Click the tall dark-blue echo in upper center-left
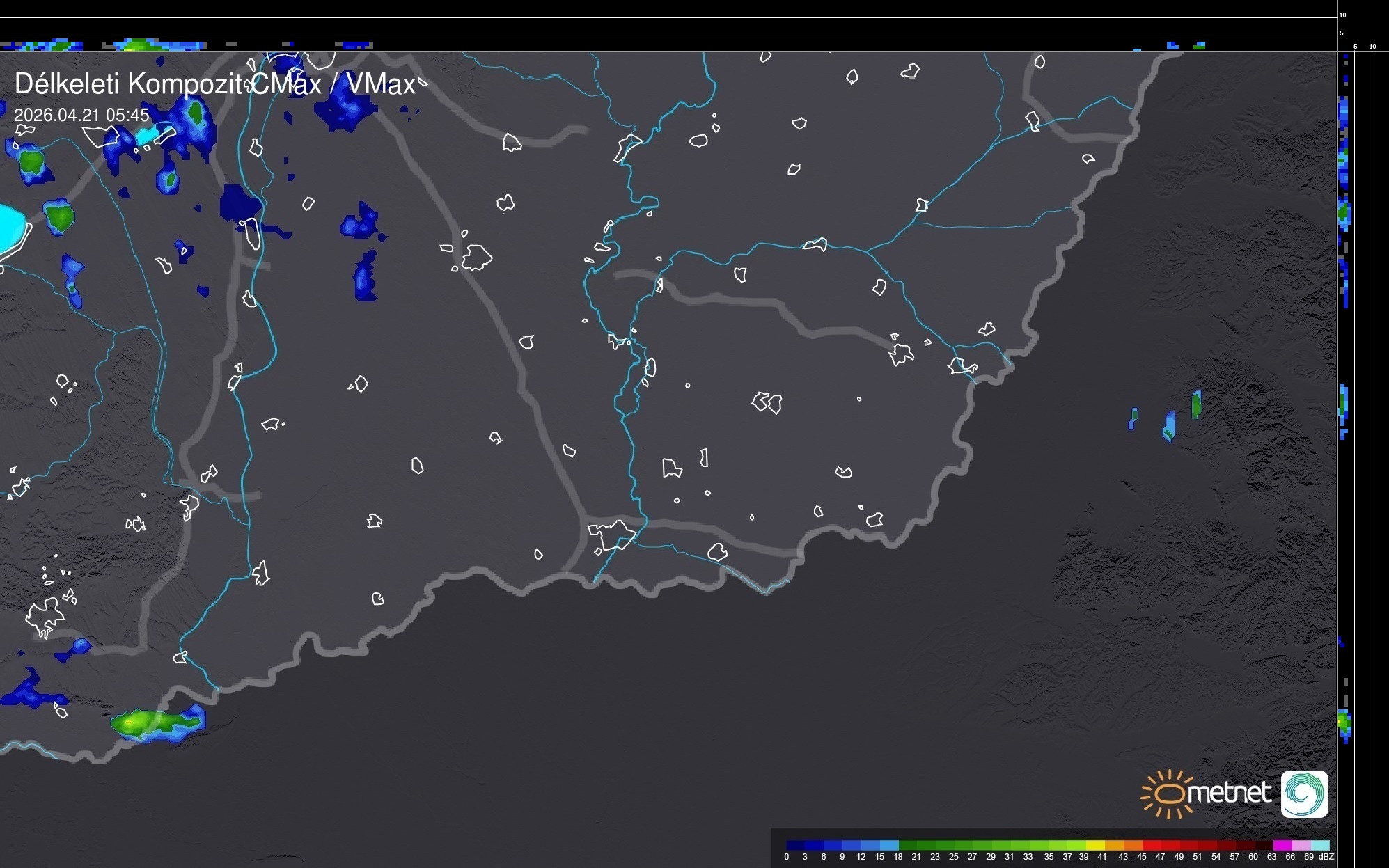The image size is (1389, 868). click(x=365, y=277)
